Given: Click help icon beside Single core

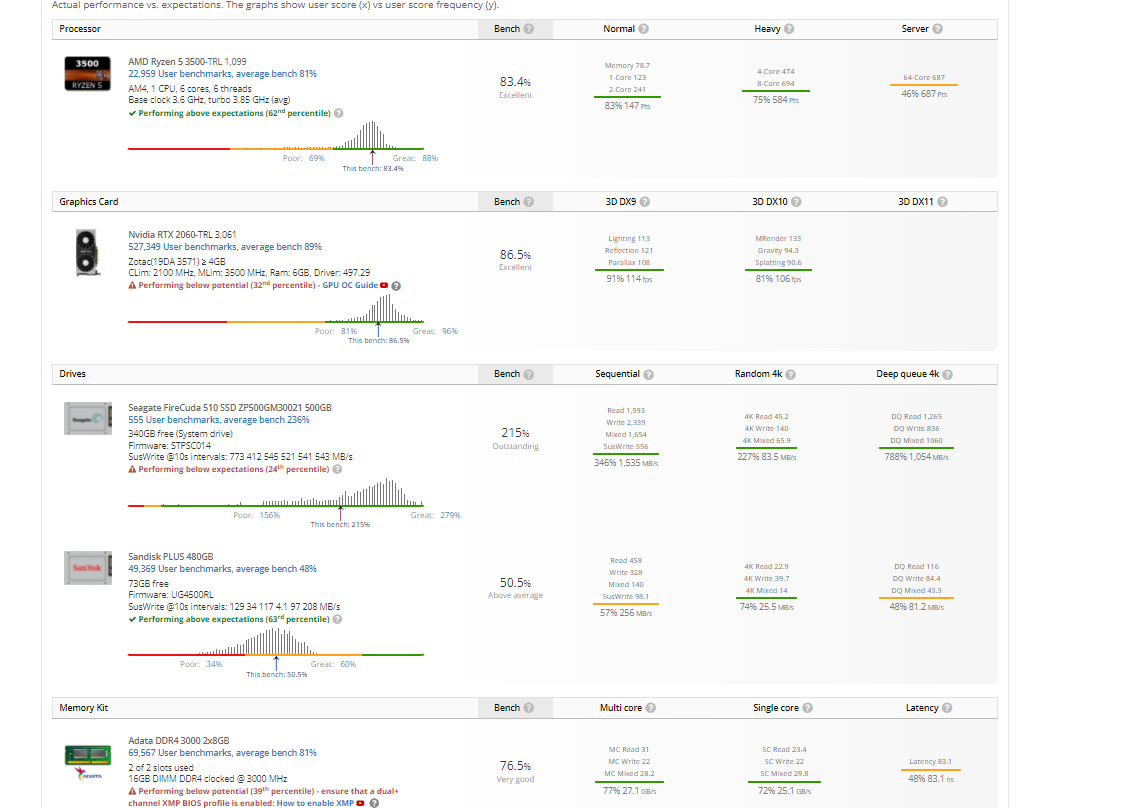Looking at the screenshot, I should tap(808, 707).
